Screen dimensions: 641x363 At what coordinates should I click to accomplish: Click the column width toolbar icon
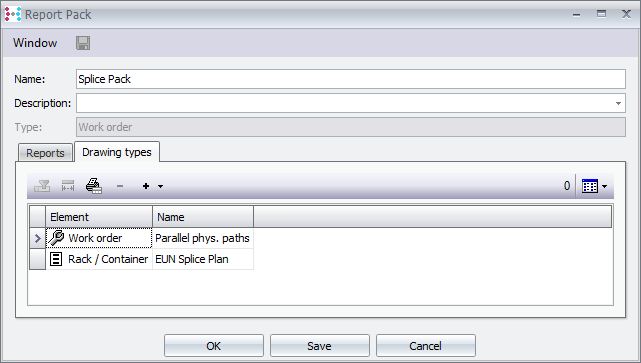click(68, 186)
